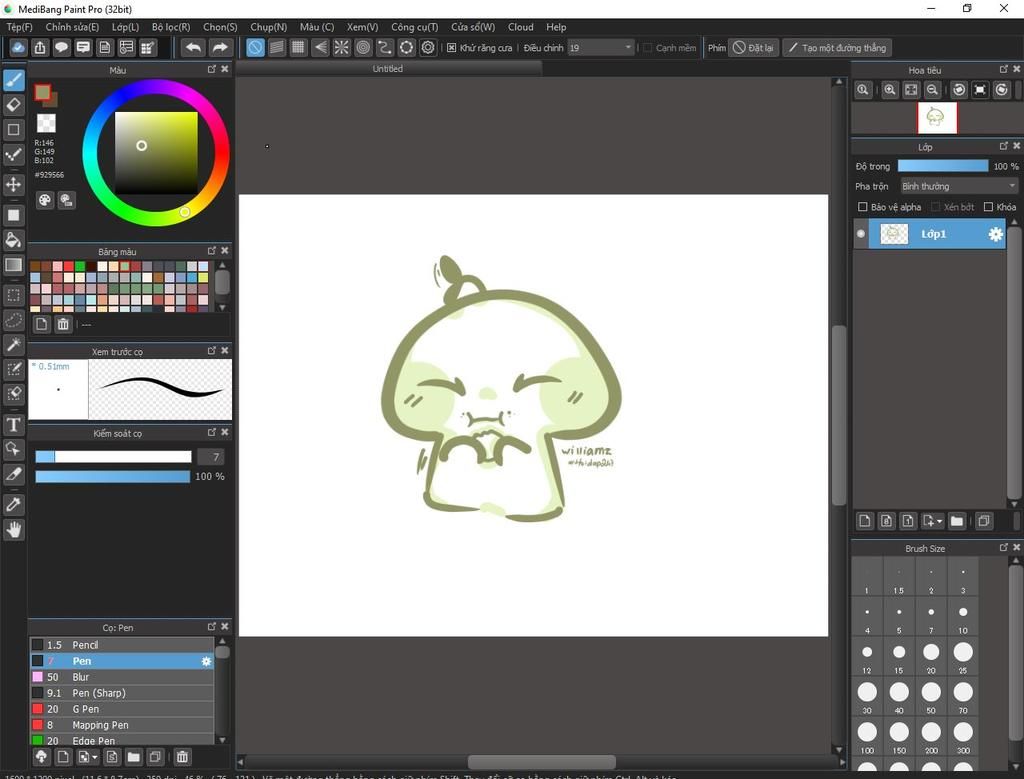The image size is (1024, 779).
Task: Click the Redo arrow in toolbar
Action: point(220,48)
